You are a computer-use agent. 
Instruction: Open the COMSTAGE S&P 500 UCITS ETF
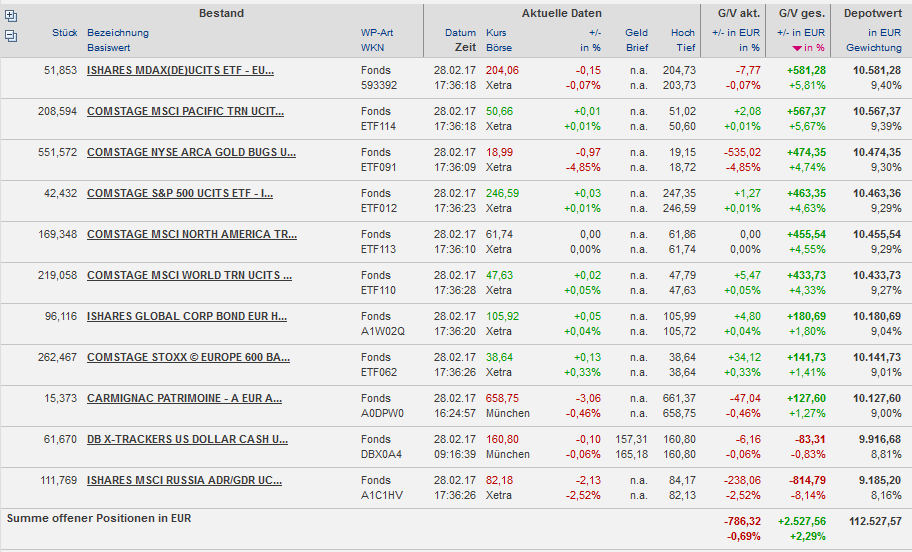click(x=180, y=193)
